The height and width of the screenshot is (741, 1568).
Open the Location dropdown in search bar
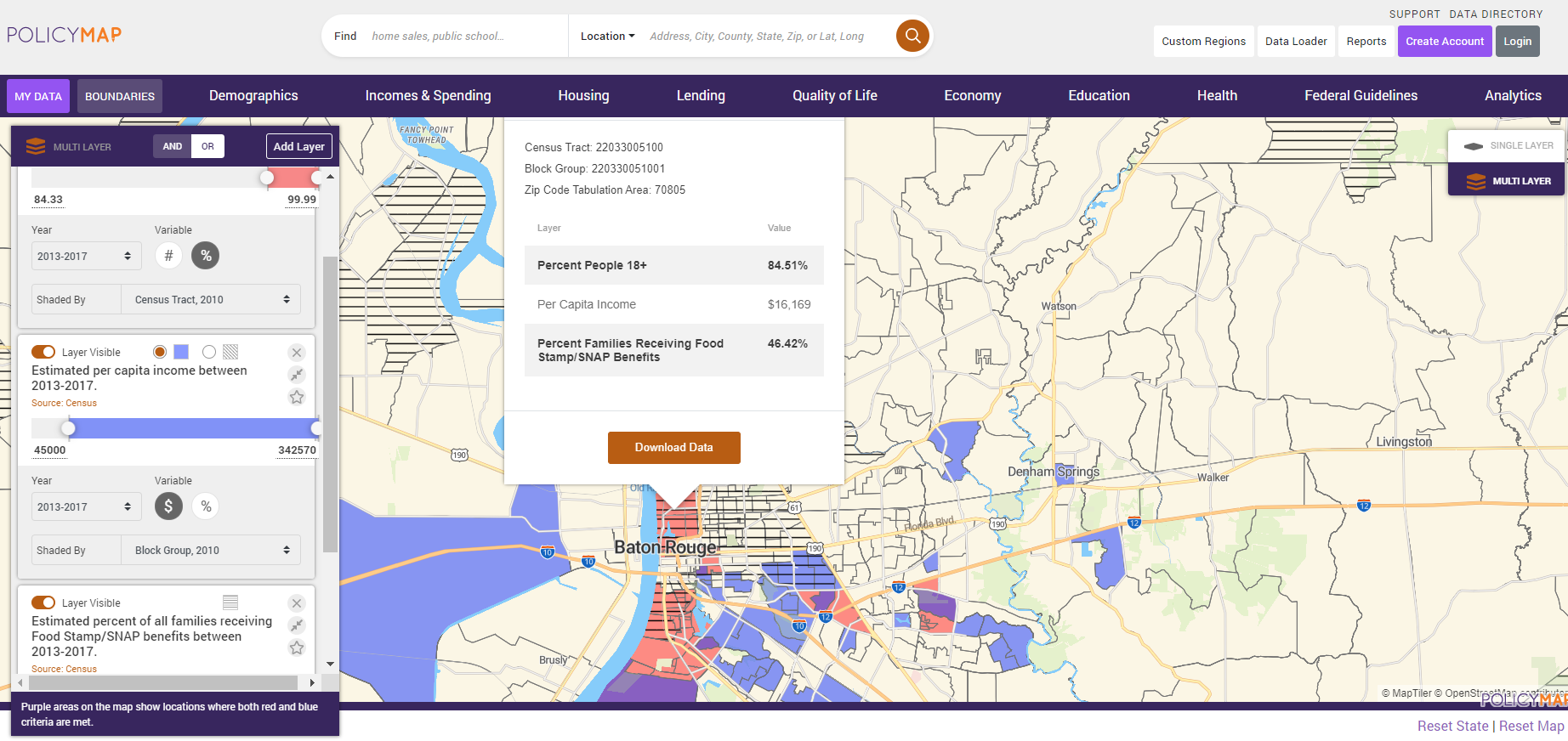coord(607,36)
